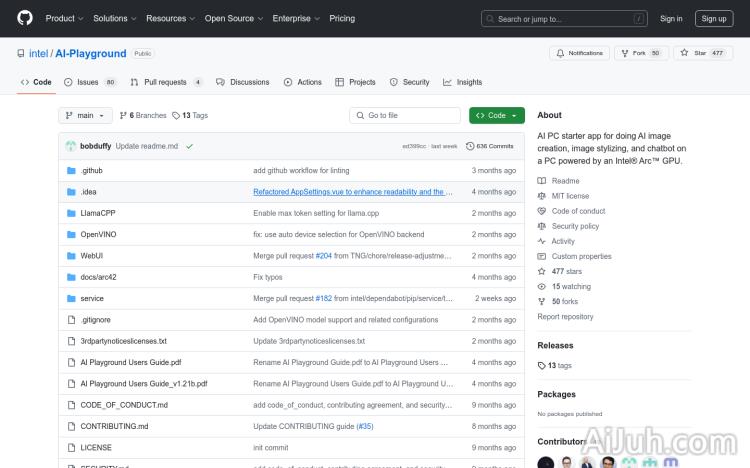The width and height of the screenshot is (750, 468).
Task: Switch to the Issues tab
Action: coord(88,82)
